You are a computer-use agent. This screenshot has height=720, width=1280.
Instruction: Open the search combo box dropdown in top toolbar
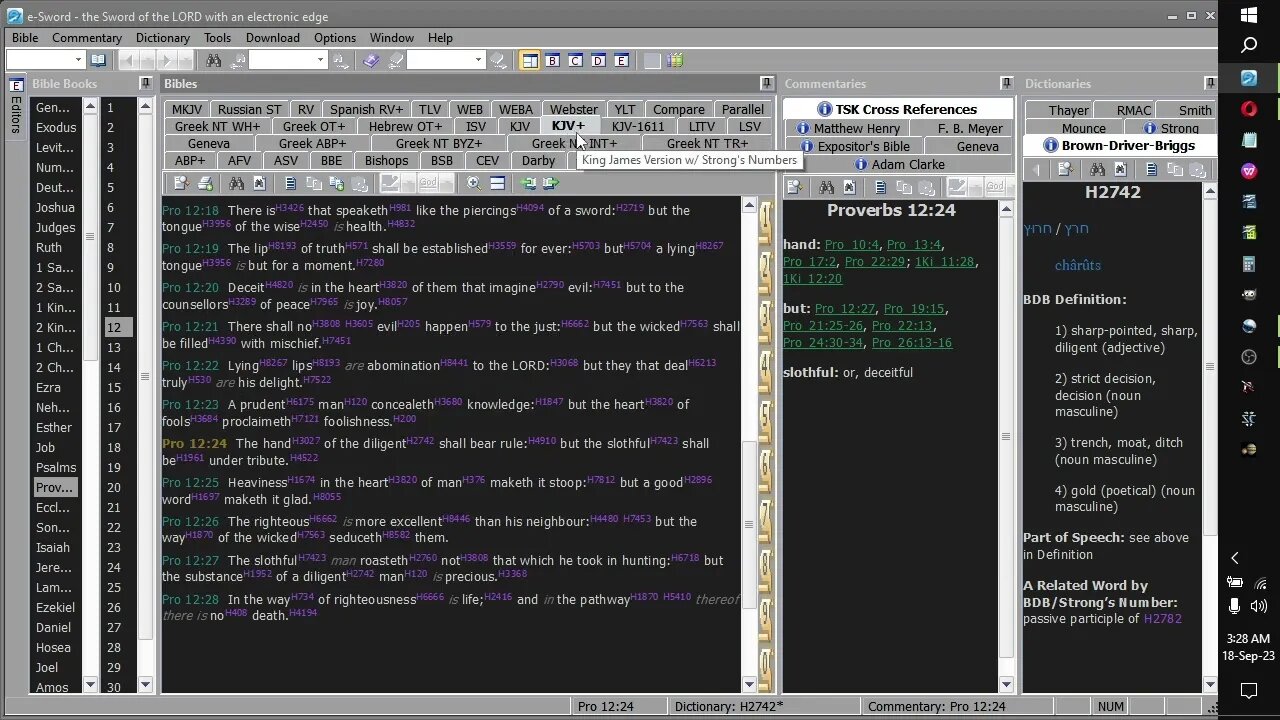coord(320,60)
